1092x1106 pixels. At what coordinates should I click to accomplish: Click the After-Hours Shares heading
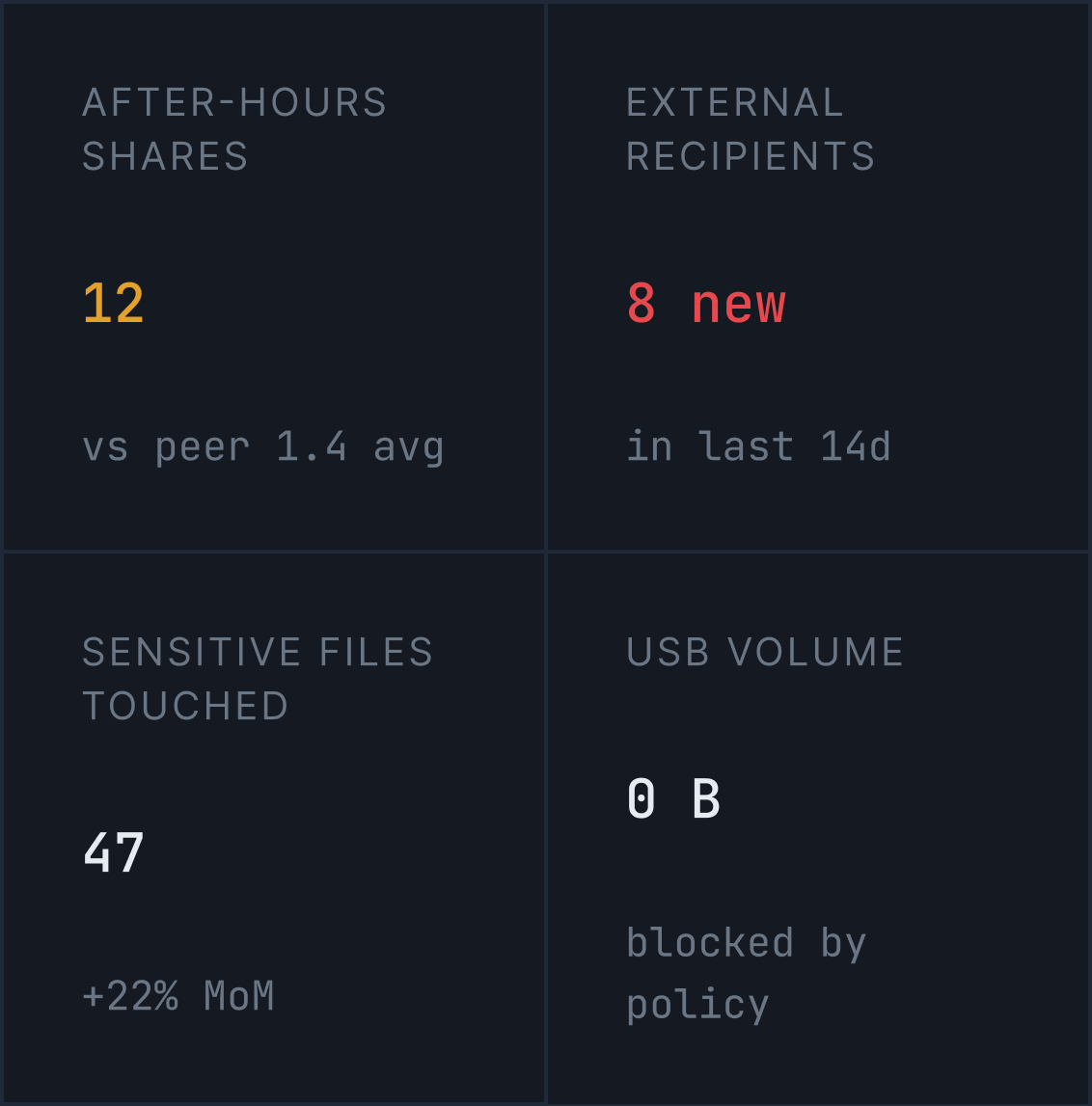234,129
